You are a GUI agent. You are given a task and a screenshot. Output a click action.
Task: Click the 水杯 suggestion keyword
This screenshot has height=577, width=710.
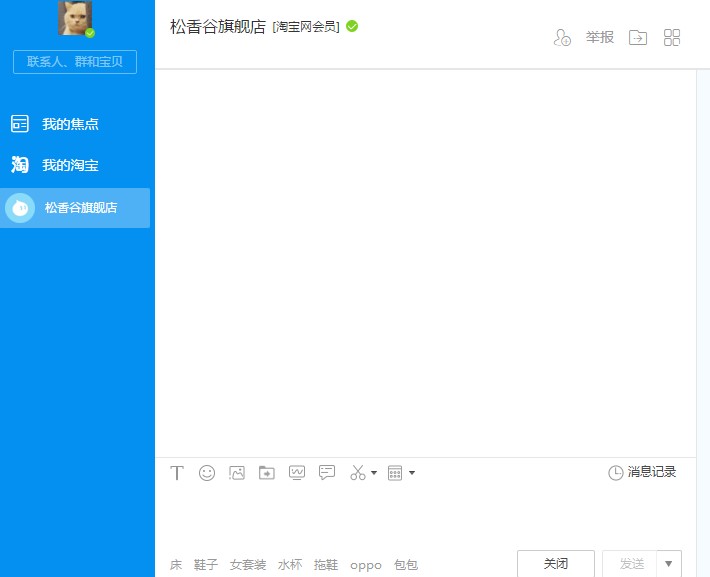(x=290, y=565)
